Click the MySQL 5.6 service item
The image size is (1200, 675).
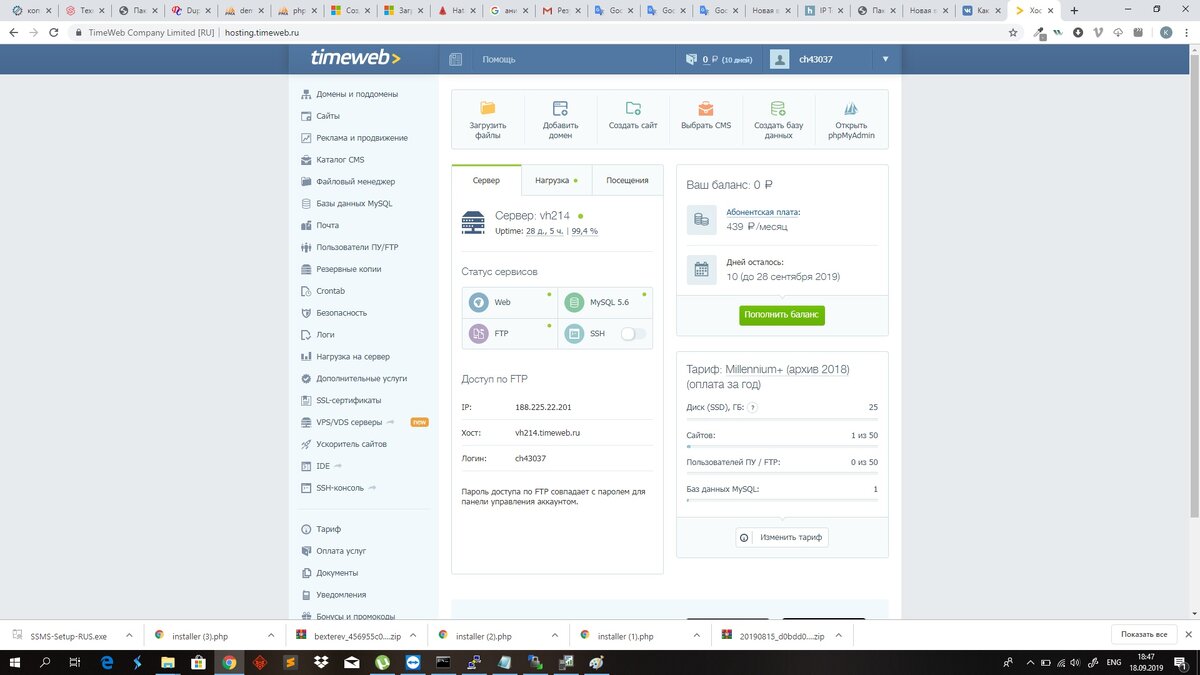click(605, 302)
